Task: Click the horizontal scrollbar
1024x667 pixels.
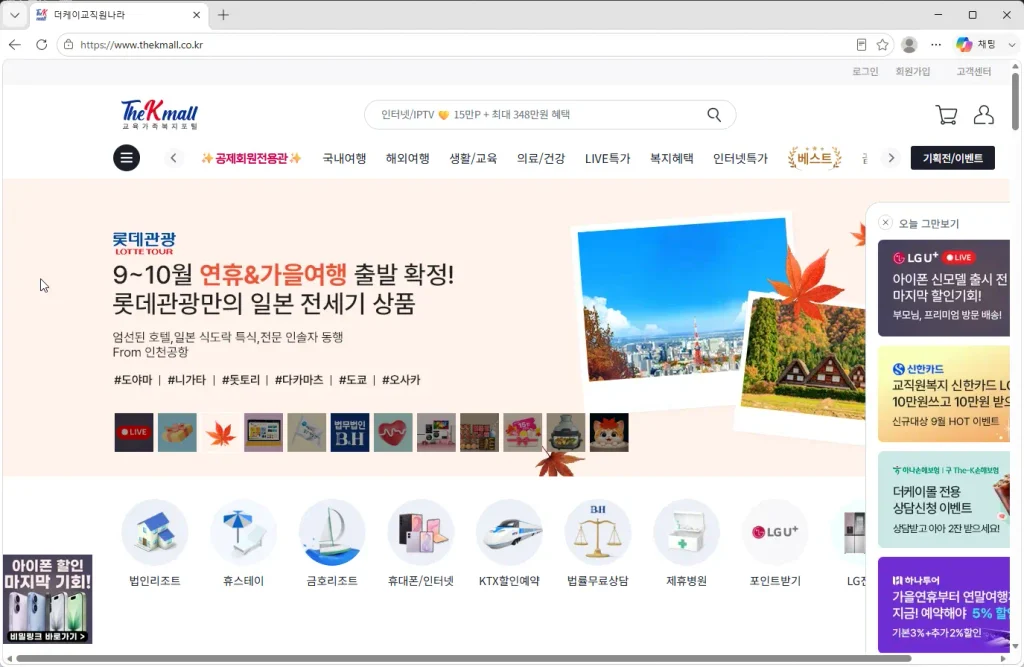Action: pyautogui.click(x=464, y=659)
